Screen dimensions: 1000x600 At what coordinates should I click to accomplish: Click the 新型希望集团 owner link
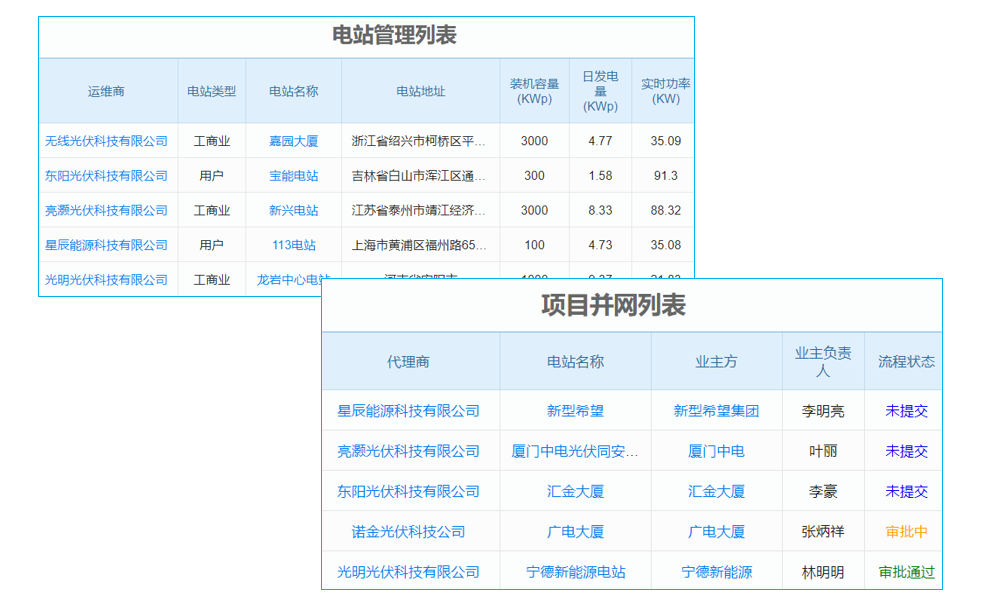[x=715, y=410]
